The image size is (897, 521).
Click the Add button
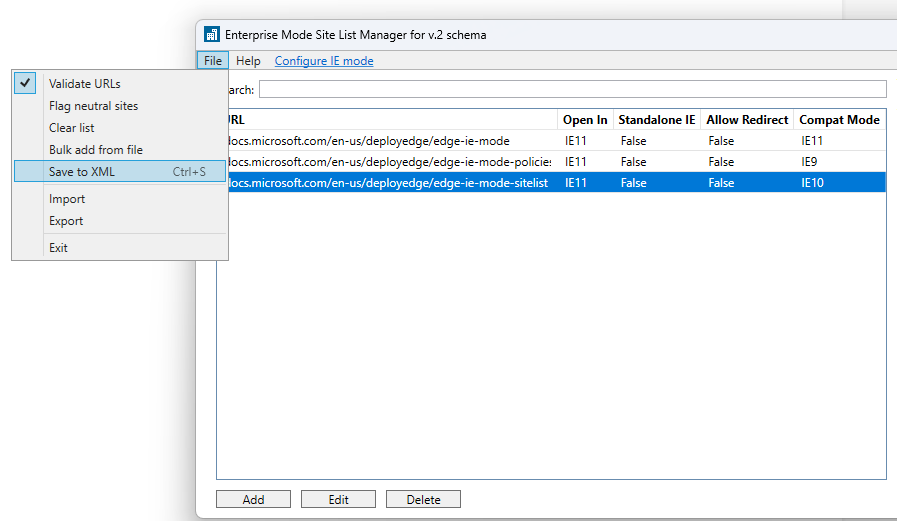(x=253, y=499)
